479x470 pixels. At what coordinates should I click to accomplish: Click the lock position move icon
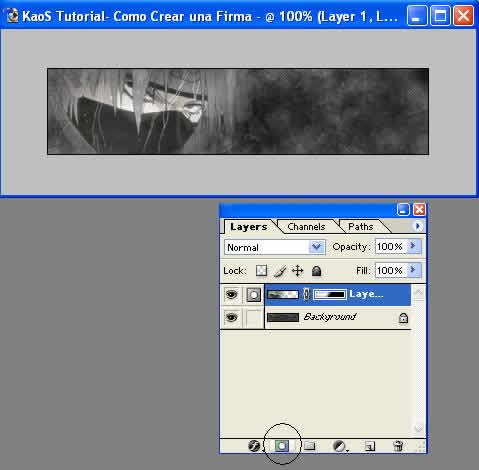[x=298, y=271]
